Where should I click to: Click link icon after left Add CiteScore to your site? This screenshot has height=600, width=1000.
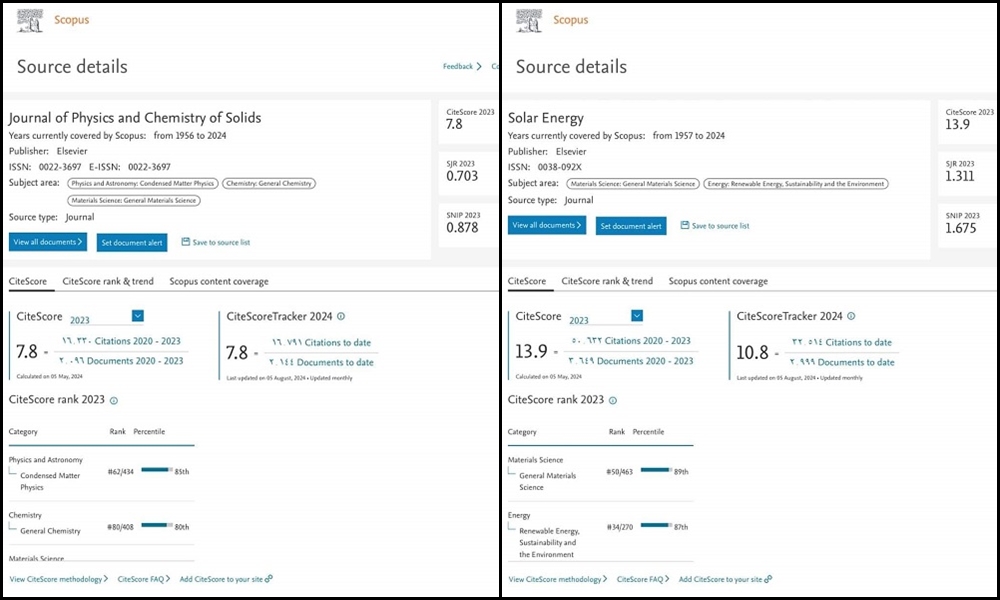pos(269,579)
